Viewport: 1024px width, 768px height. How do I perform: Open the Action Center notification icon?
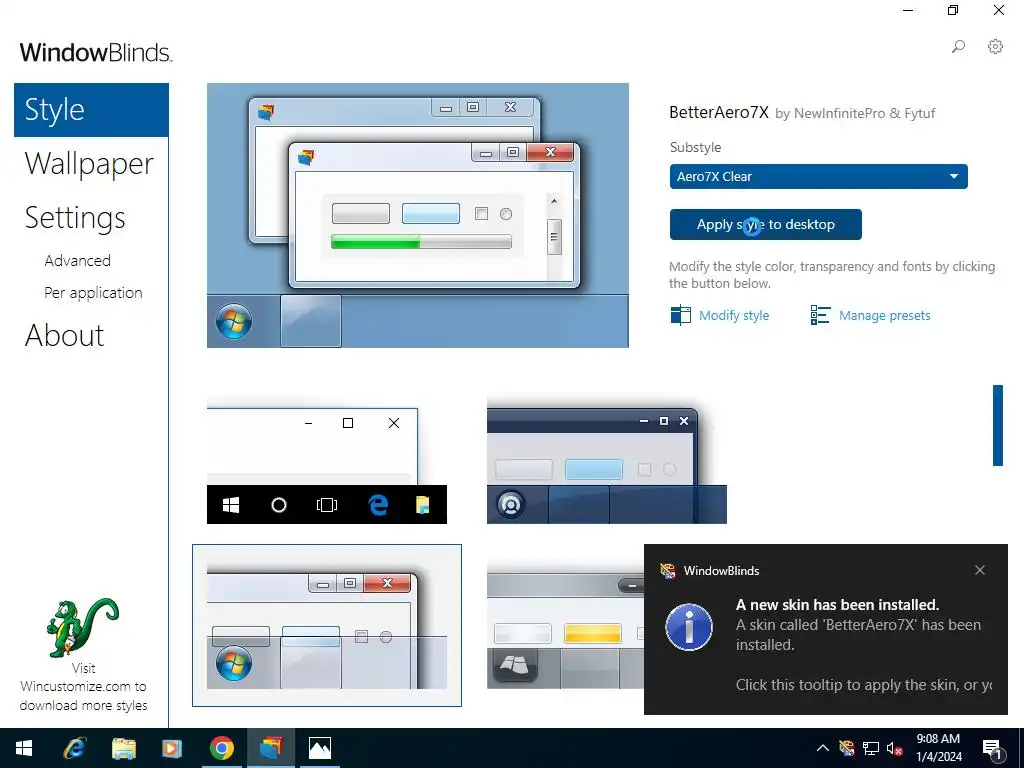(993, 748)
